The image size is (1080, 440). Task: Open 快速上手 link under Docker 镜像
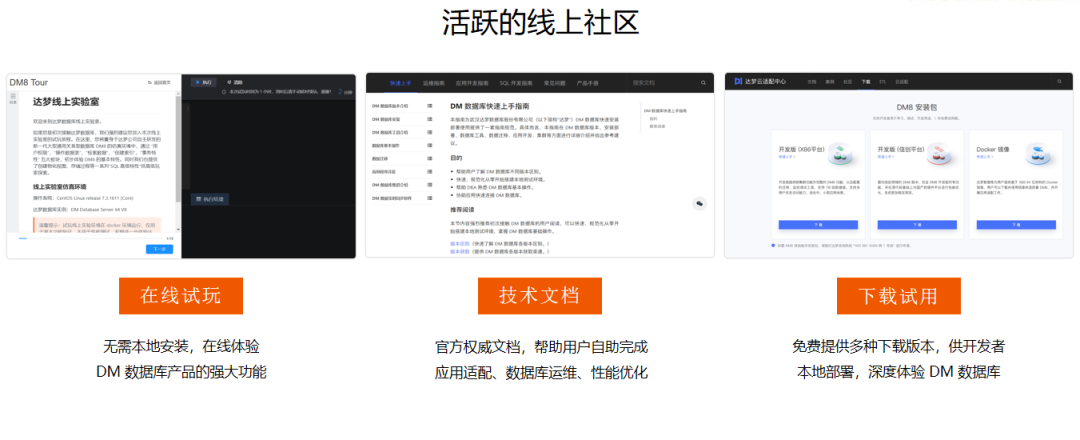point(984,156)
